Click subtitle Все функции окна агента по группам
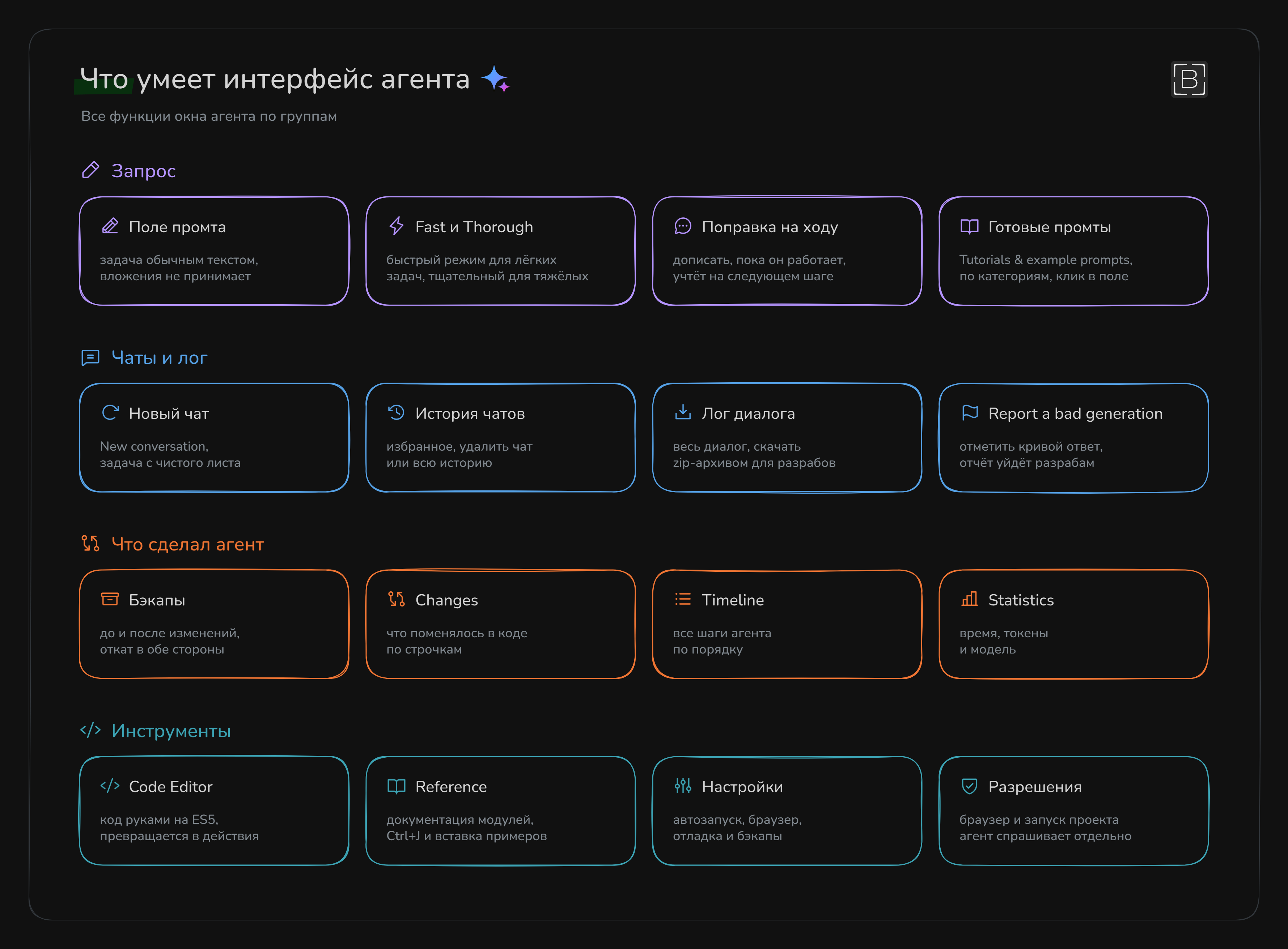 coord(209,116)
